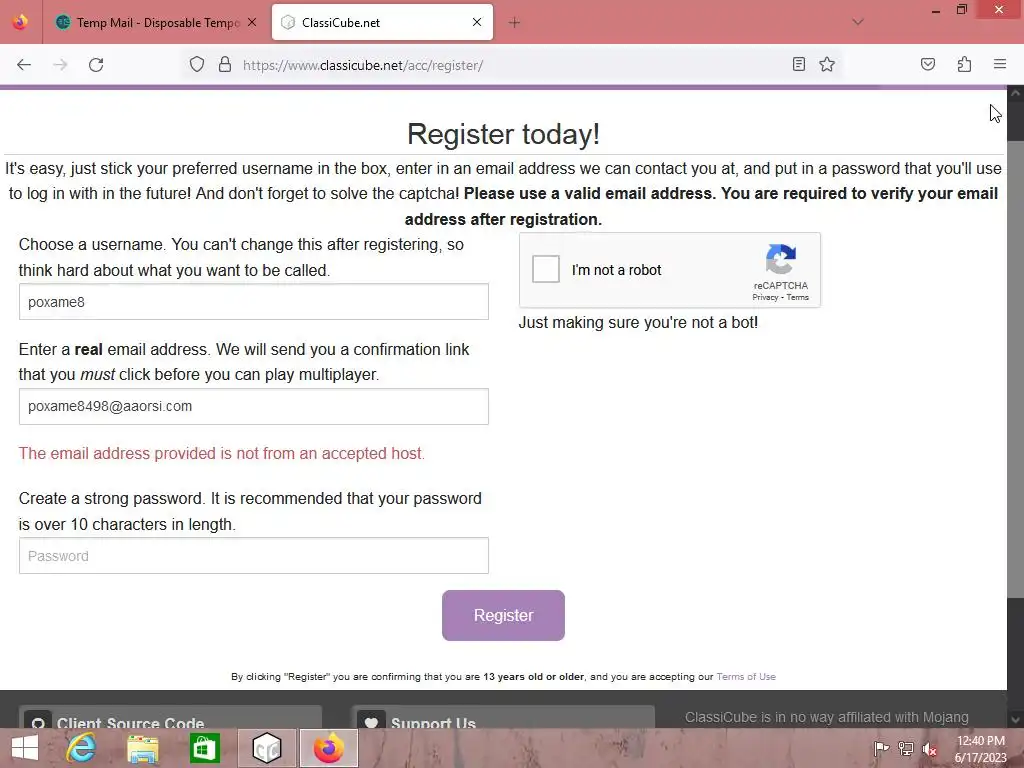Image resolution: width=1024 pixels, height=768 pixels.
Task: Open the list all tabs chevron
Action: [857, 22]
